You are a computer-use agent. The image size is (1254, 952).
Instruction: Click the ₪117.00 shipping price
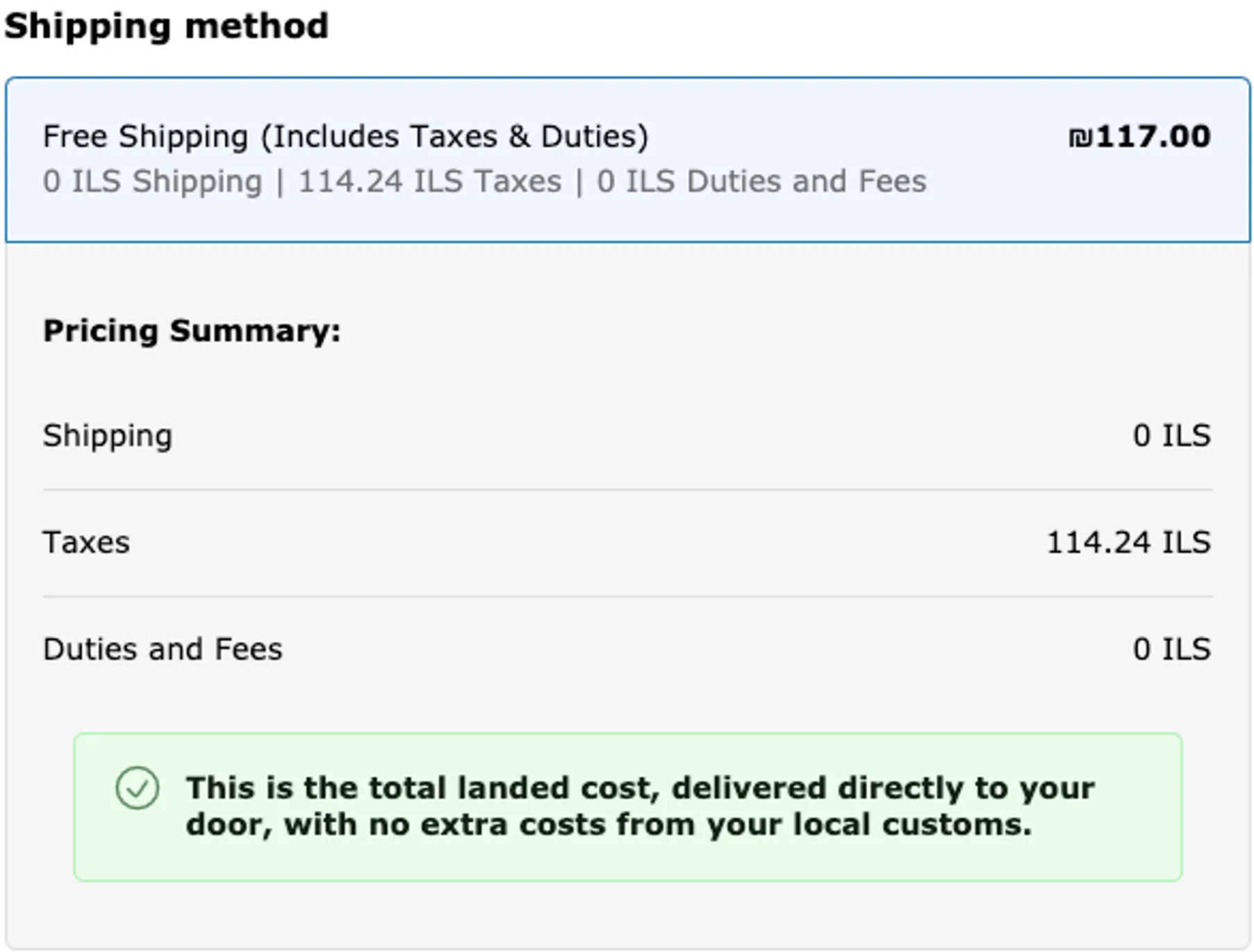(1139, 136)
